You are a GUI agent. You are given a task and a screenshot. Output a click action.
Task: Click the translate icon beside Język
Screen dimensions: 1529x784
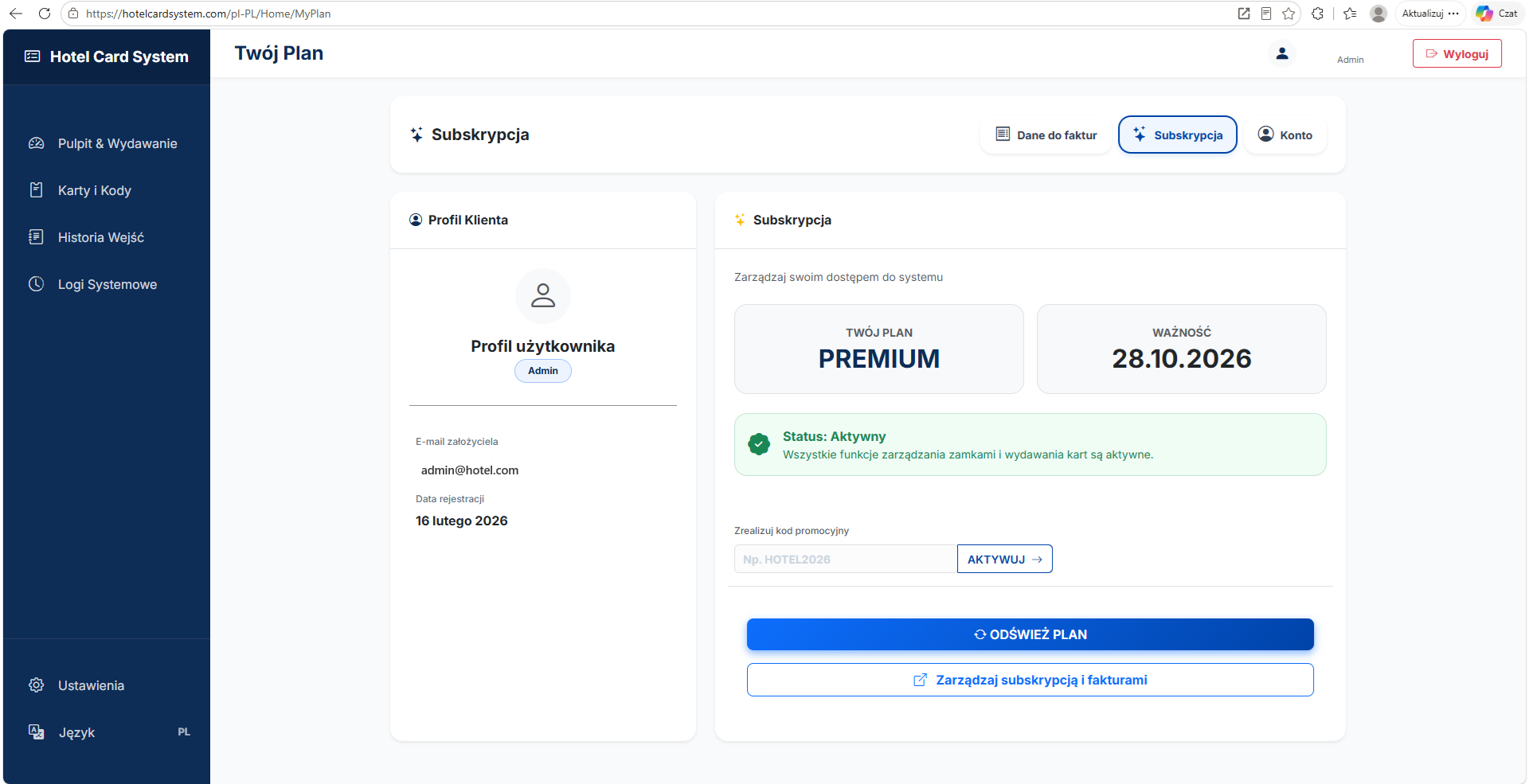[37, 731]
